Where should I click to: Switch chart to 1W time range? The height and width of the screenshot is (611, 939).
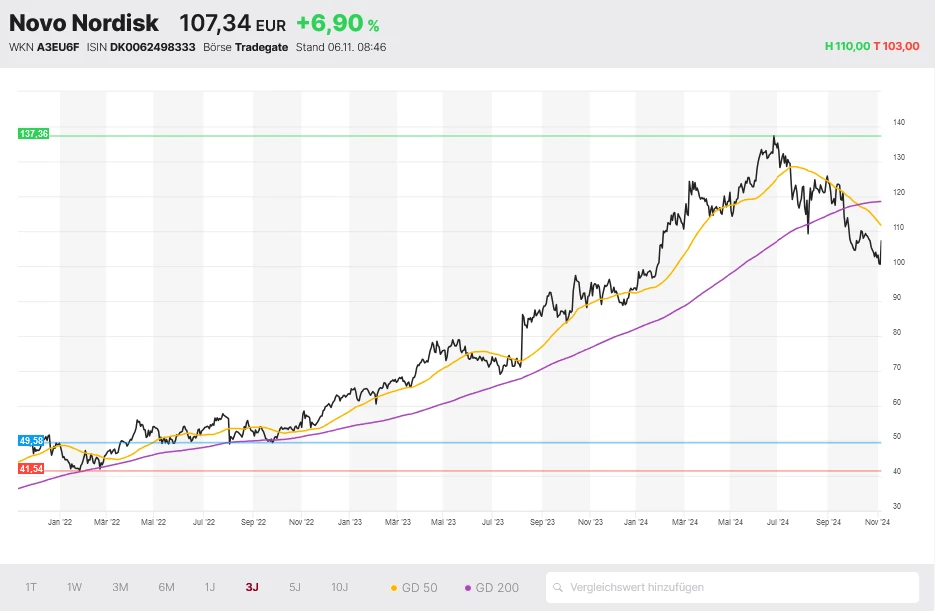[74, 588]
